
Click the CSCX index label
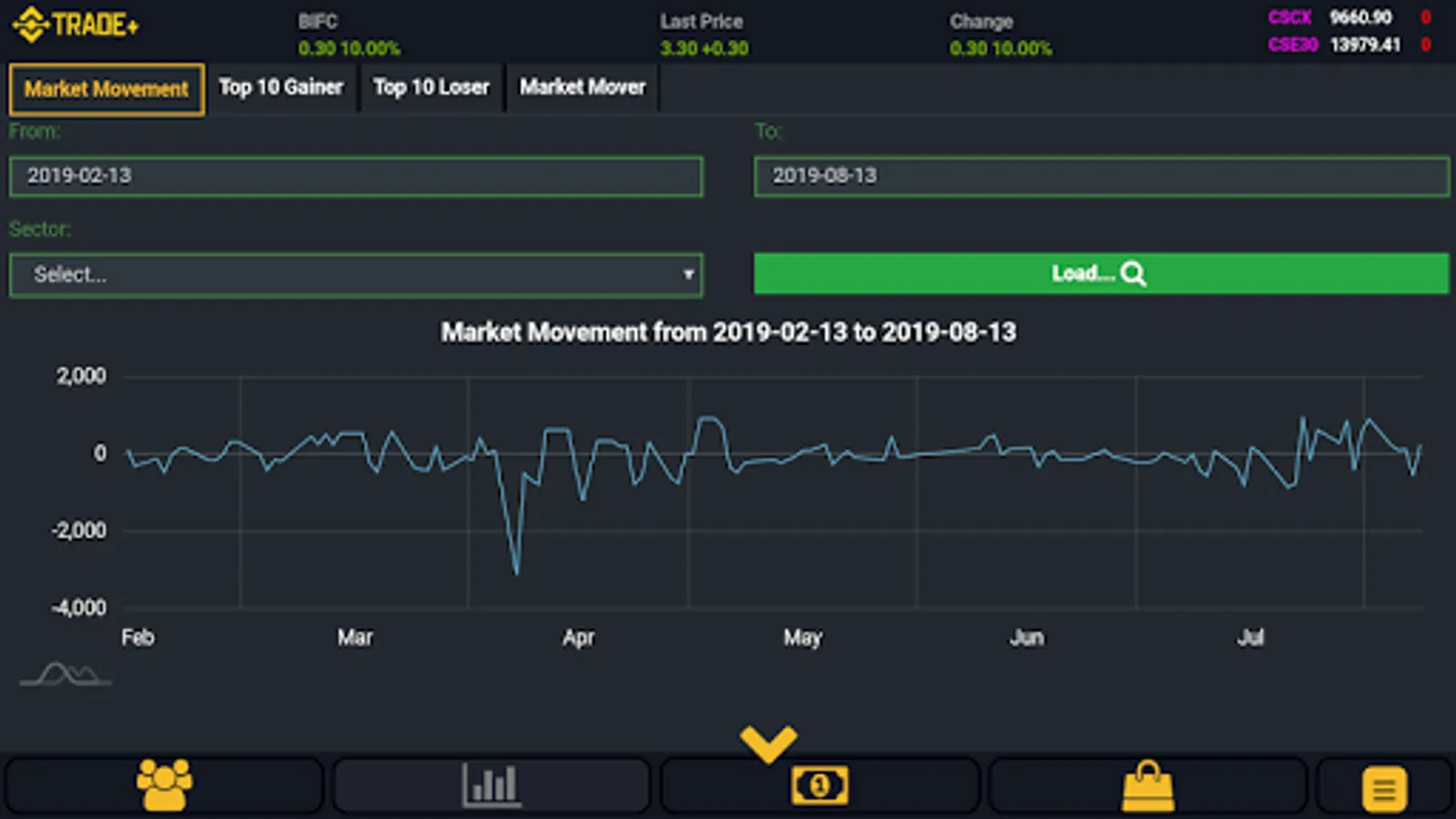(x=1289, y=17)
